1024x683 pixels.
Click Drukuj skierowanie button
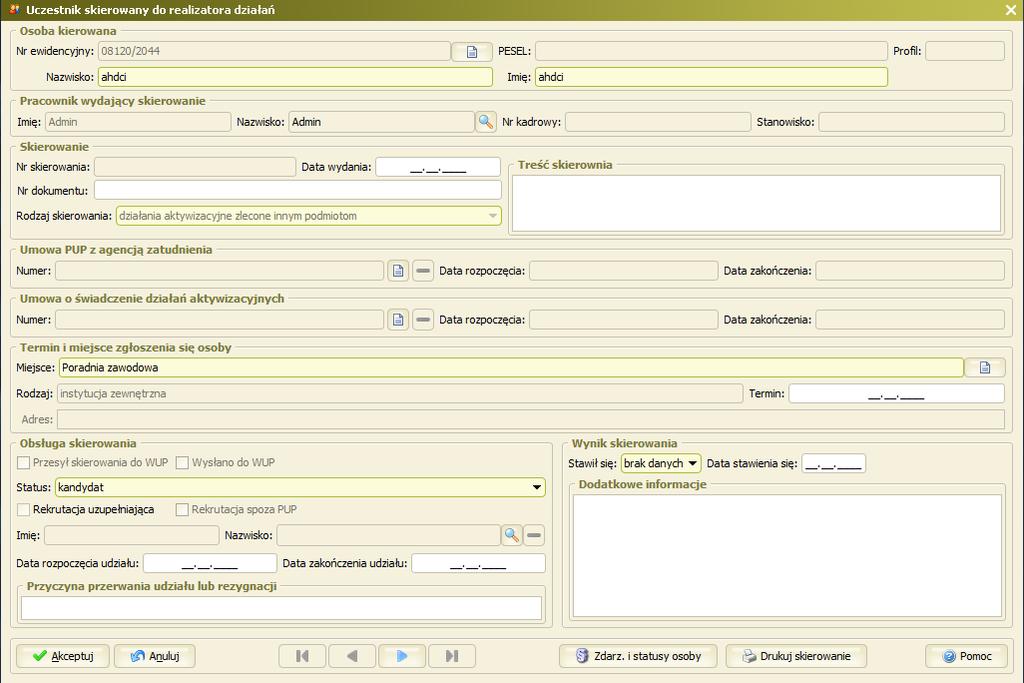[x=796, y=656]
